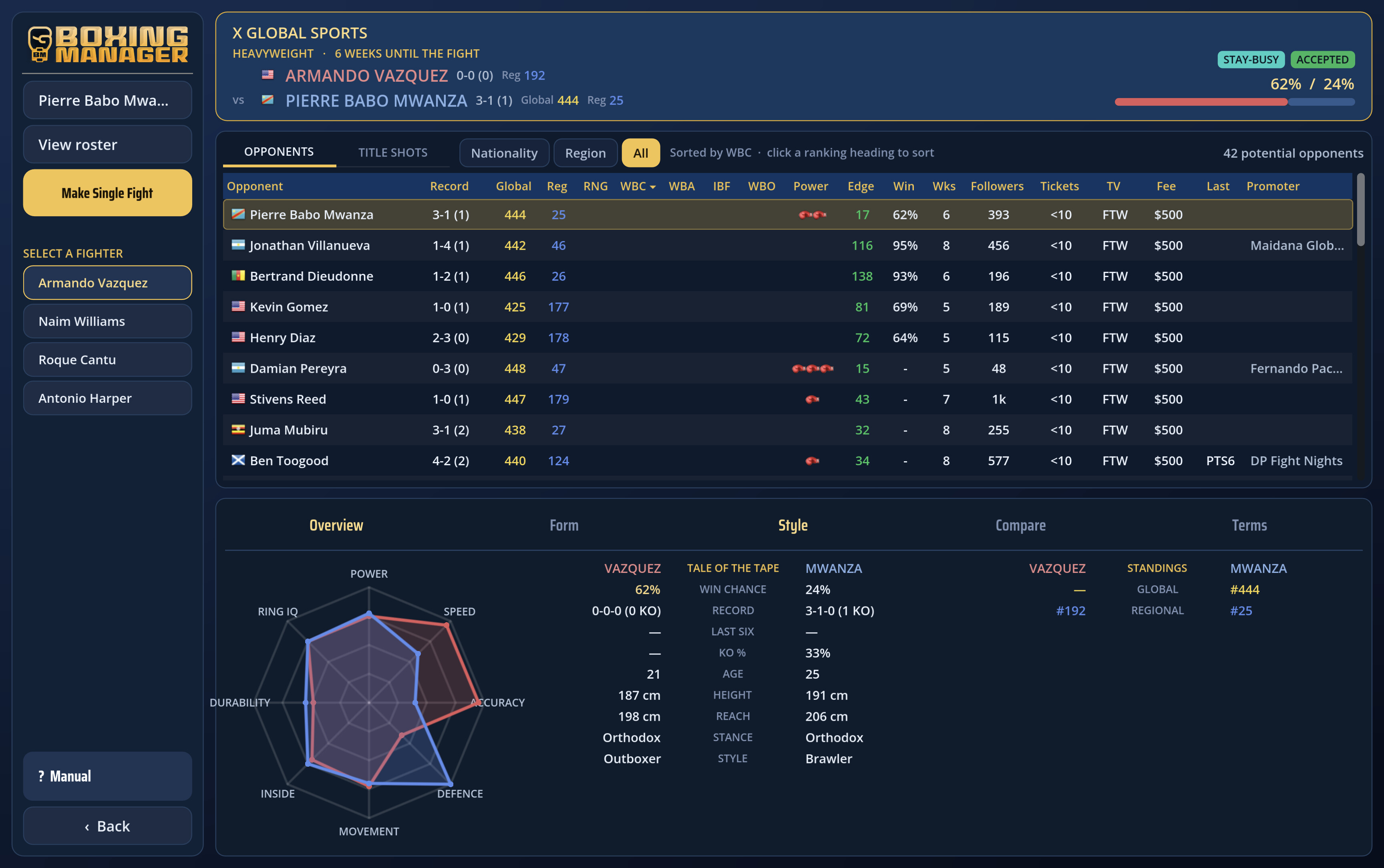The height and width of the screenshot is (868, 1384).
Task: Sort opponents by WBC ranking column
Action: click(x=638, y=186)
